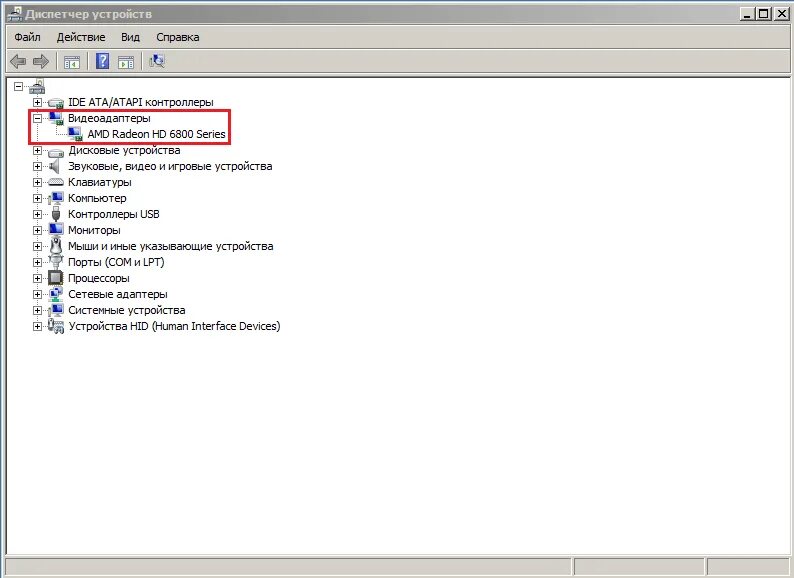Close the Диспетчер устройств window
794x578 pixels.
pos(780,14)
